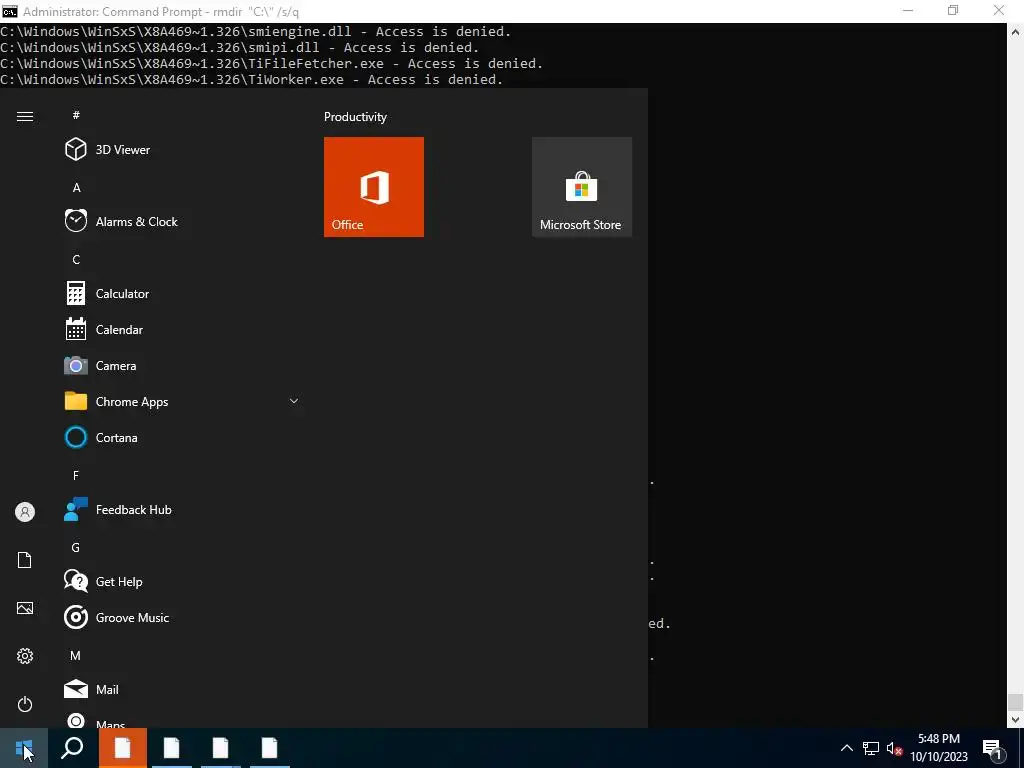Restore down the Command Prompt window

click(953, 10)
